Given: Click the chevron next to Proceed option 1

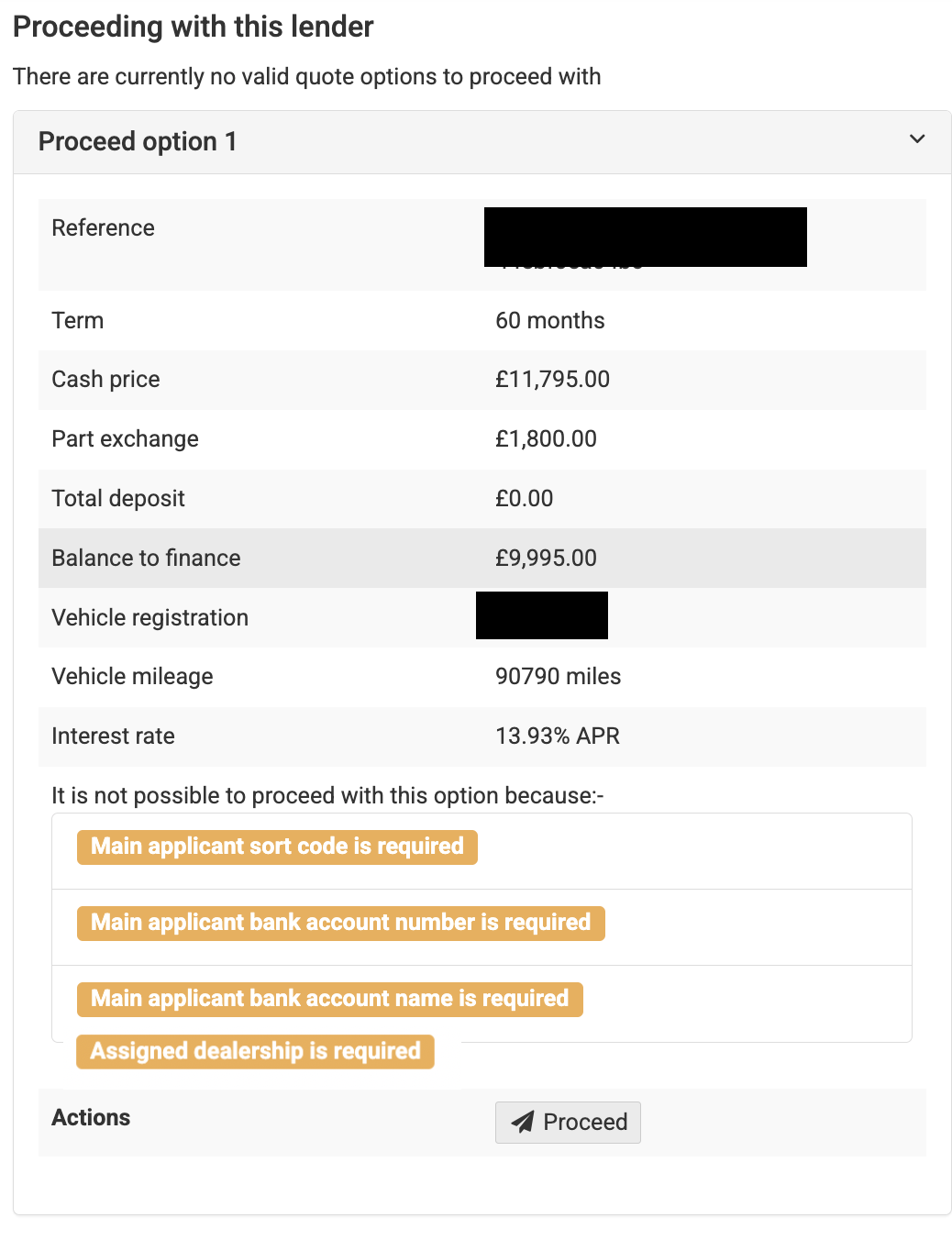Looking at the screenshot, I should 917,139.
